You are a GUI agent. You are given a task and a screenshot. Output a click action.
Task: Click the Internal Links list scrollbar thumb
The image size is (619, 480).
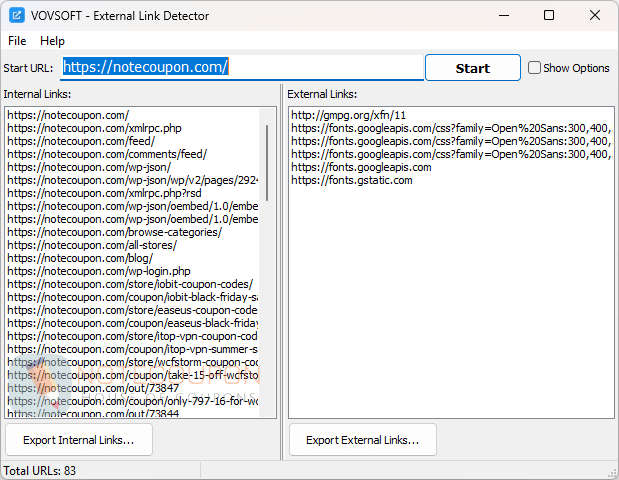(267, 163)
